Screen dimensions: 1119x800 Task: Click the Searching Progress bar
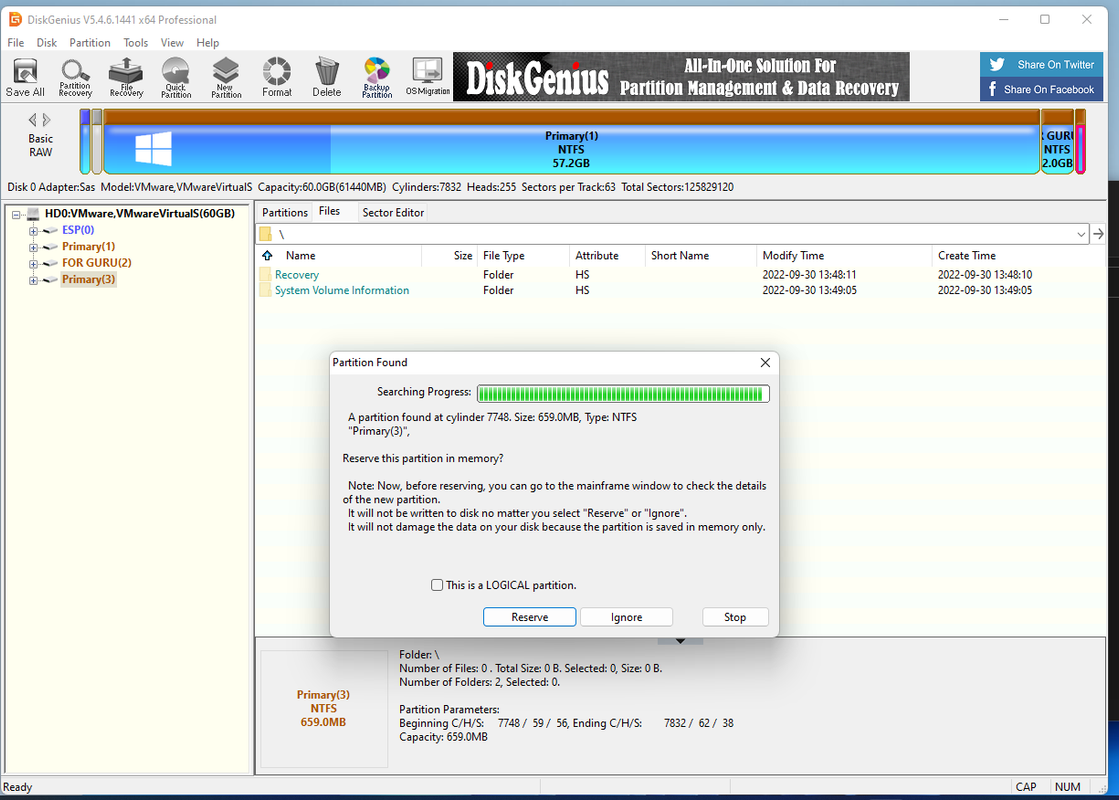pyautogui.click(x=623, y=394)
